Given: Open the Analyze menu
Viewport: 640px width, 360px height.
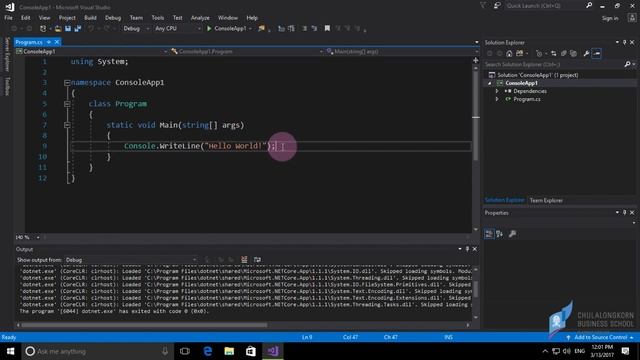Looking at the screenshot, I should click(200, 18).
